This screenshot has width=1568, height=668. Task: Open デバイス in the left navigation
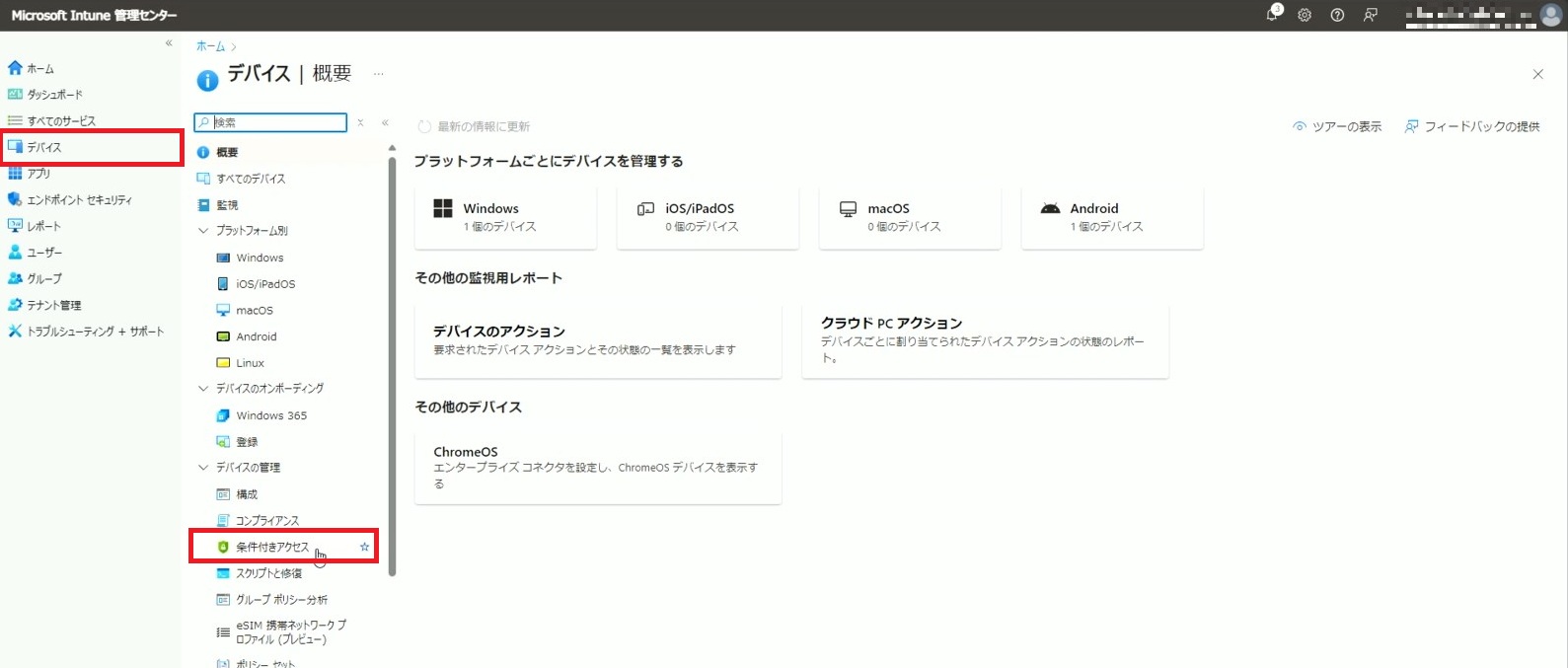(x=92, y=147)
